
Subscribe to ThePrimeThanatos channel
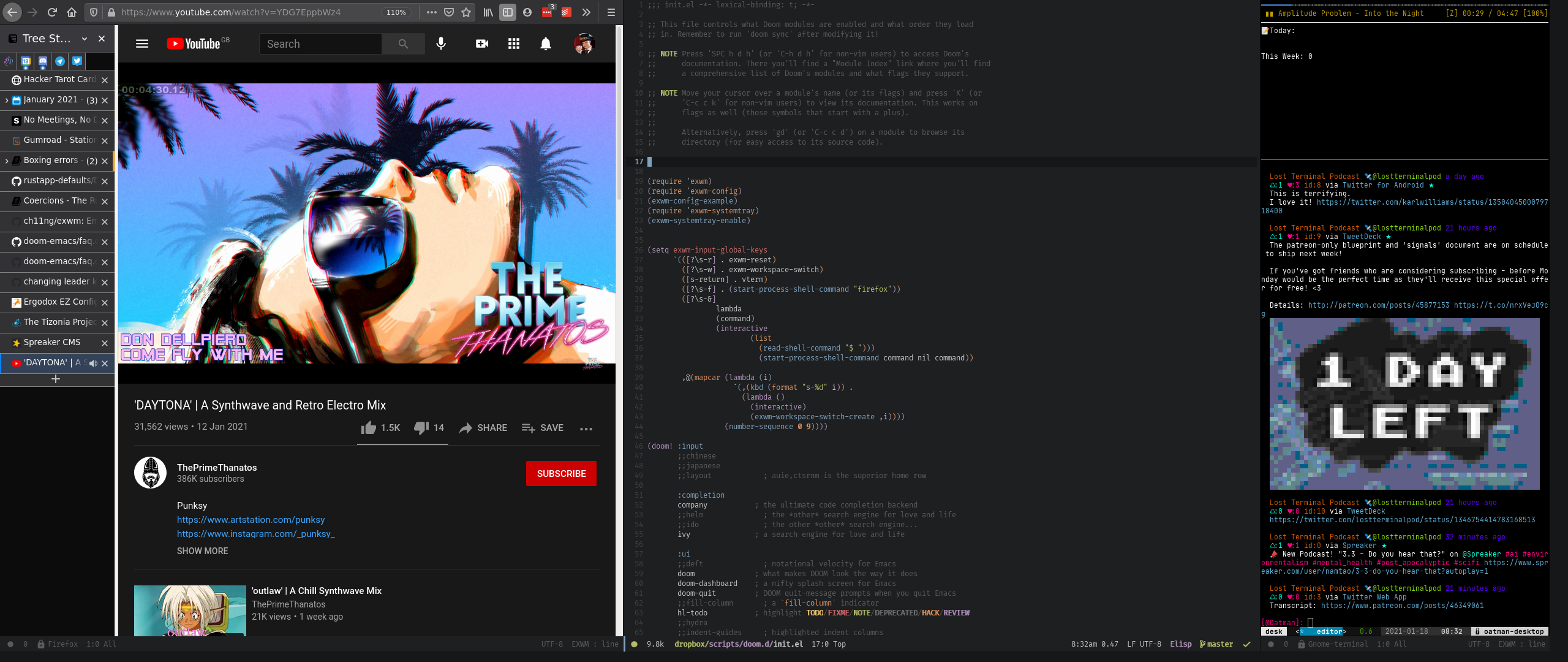coord(561,474)
